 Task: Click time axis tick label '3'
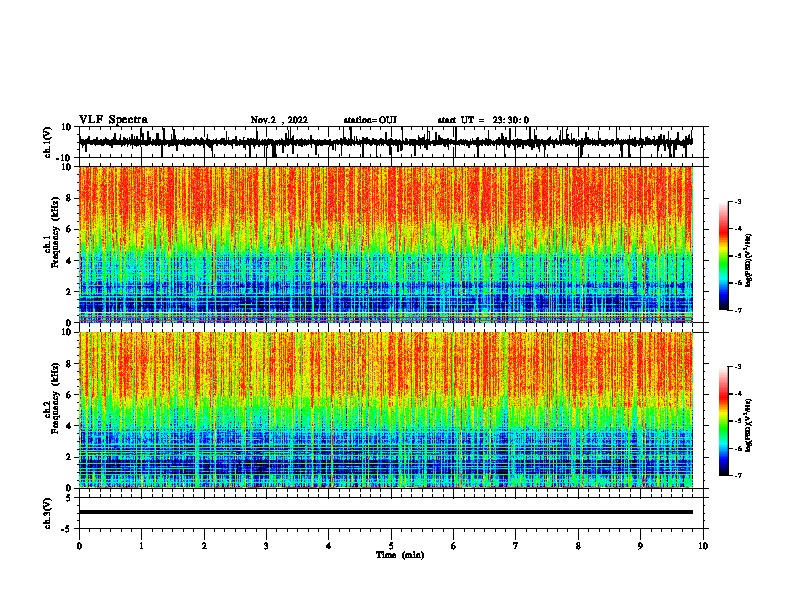pyautogui.click(x=266, y=546)
